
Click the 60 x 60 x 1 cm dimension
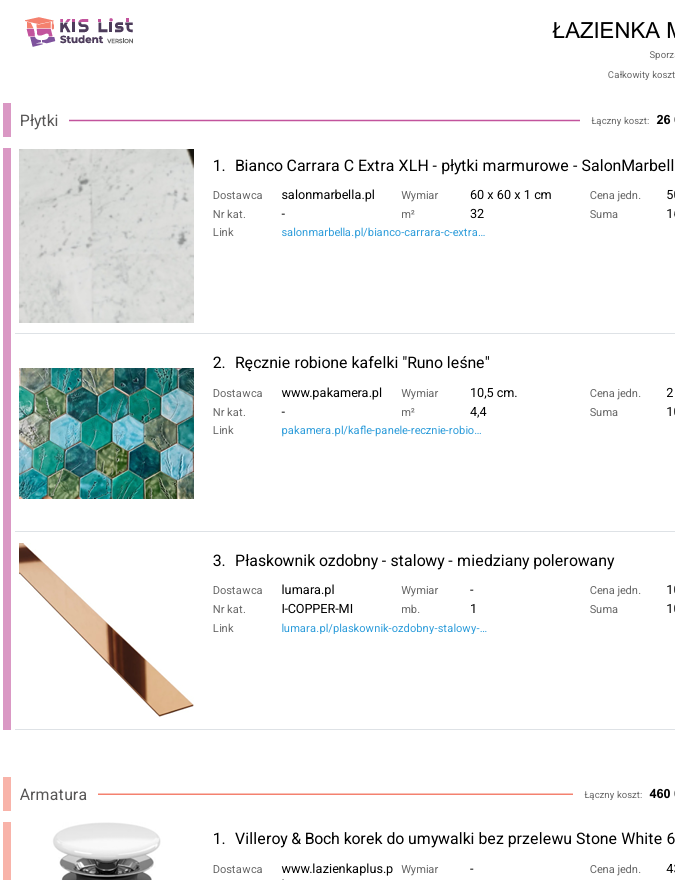point(511,195)
